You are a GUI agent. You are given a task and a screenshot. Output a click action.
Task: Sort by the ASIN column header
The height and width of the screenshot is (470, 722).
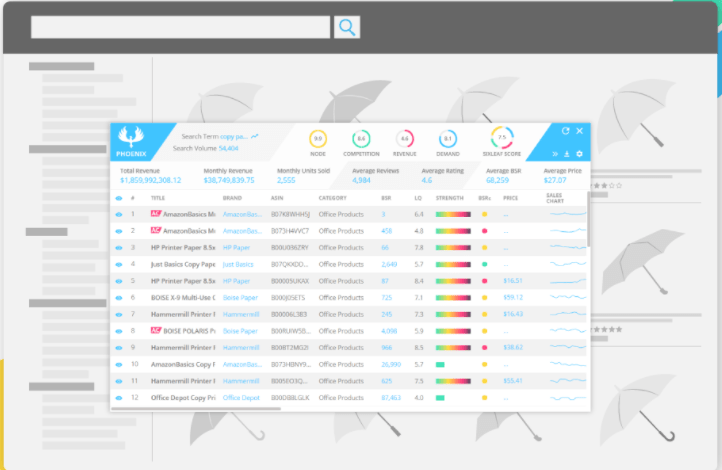277,198
